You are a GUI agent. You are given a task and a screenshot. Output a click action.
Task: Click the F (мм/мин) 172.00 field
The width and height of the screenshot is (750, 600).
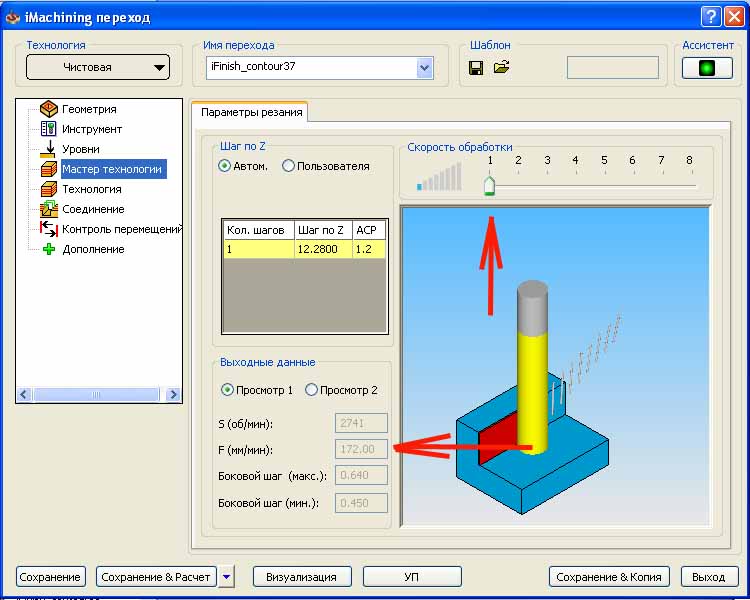pyautogui.click(x=361, y=449)
